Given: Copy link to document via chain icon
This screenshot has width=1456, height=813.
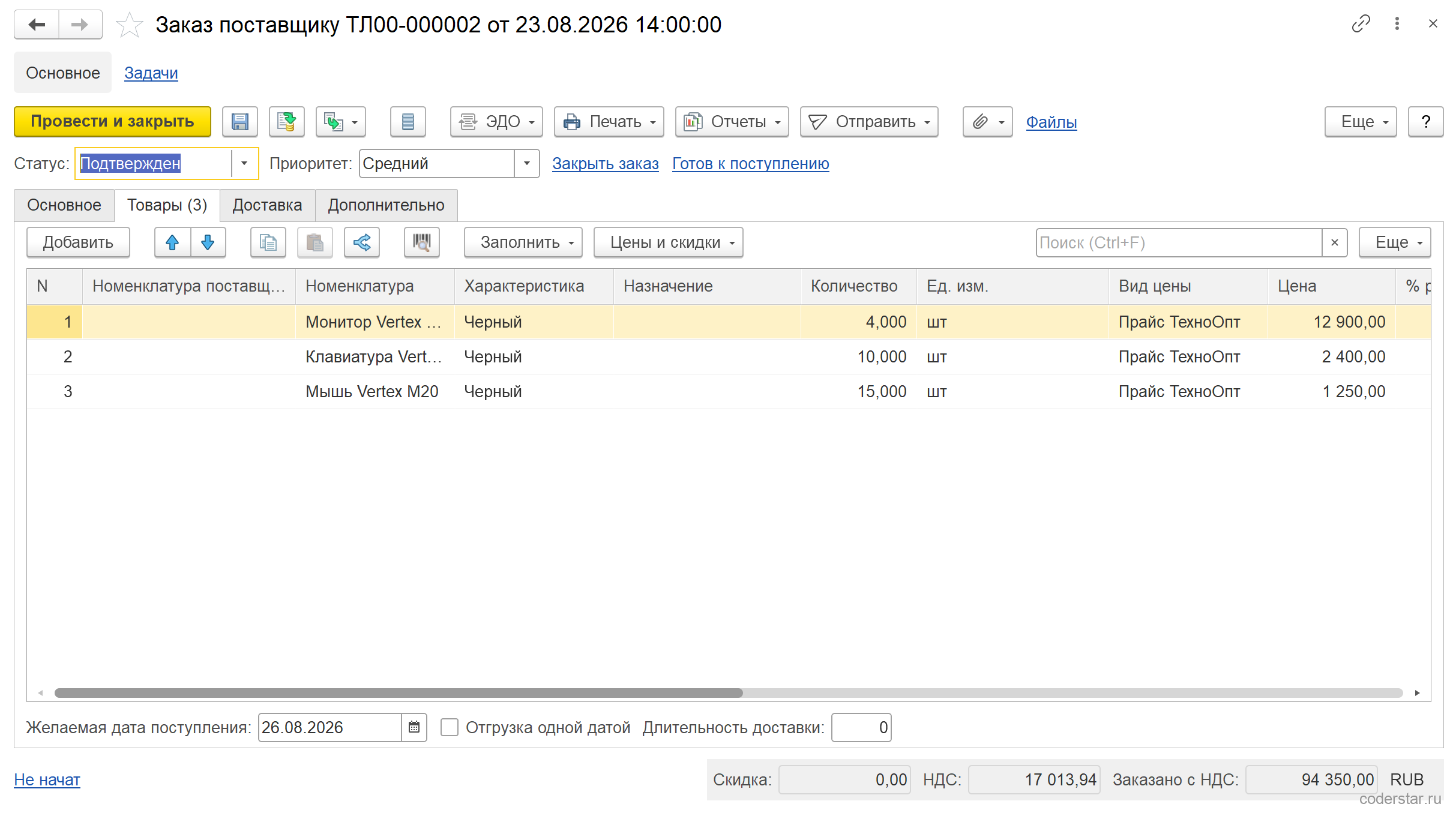Looking at the screenshot, I should coord(1361,24).
